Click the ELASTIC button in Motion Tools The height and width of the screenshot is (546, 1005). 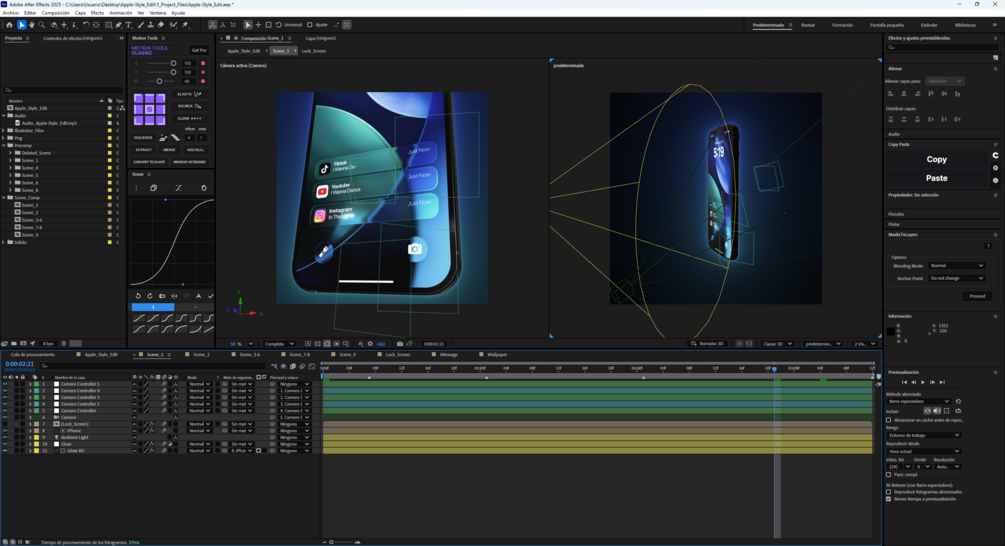189,94
